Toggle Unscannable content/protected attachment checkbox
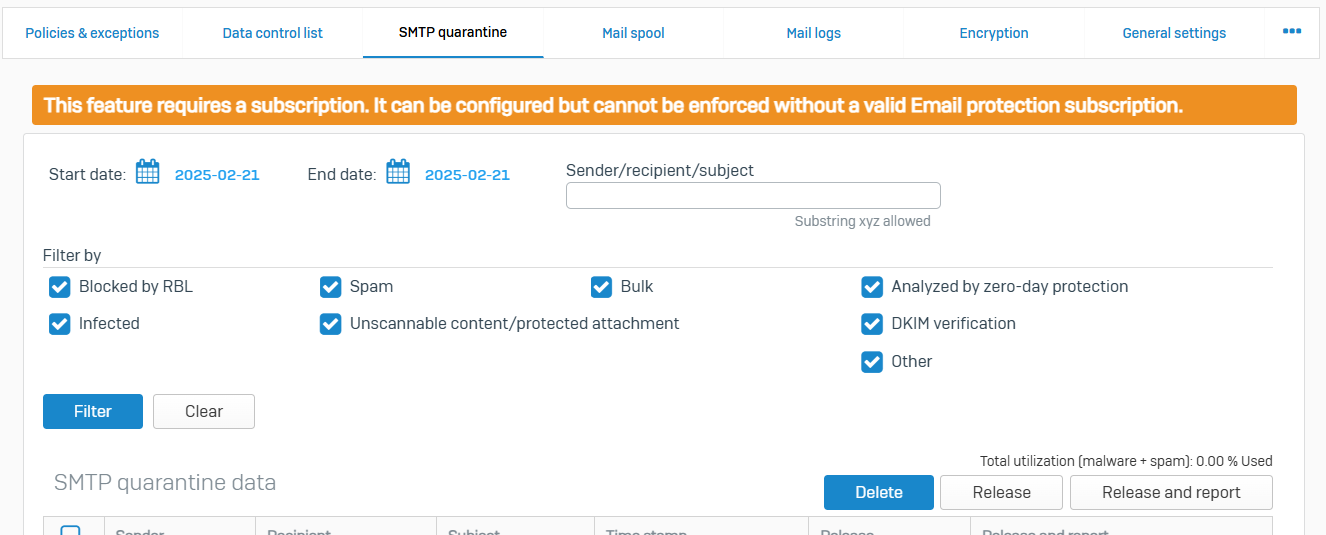Viewport: 1326px width, 535px height. coord(331,324)
